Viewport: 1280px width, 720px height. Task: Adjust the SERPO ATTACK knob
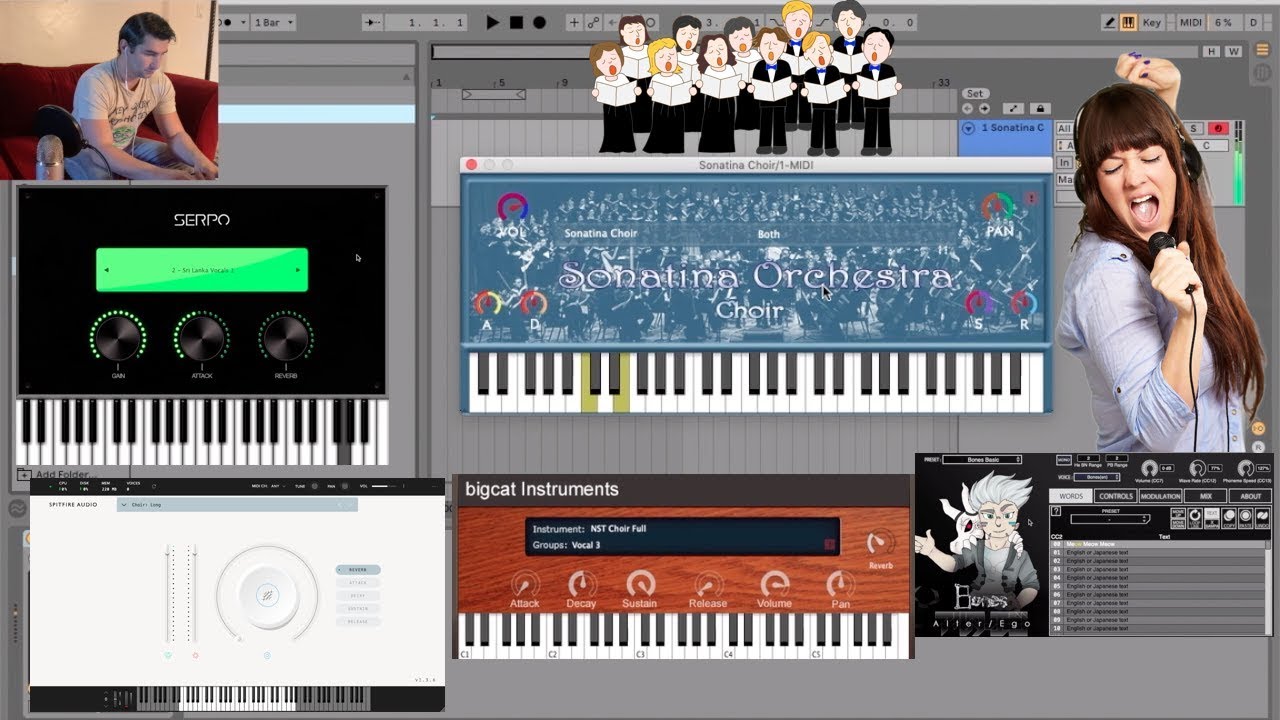201,338
